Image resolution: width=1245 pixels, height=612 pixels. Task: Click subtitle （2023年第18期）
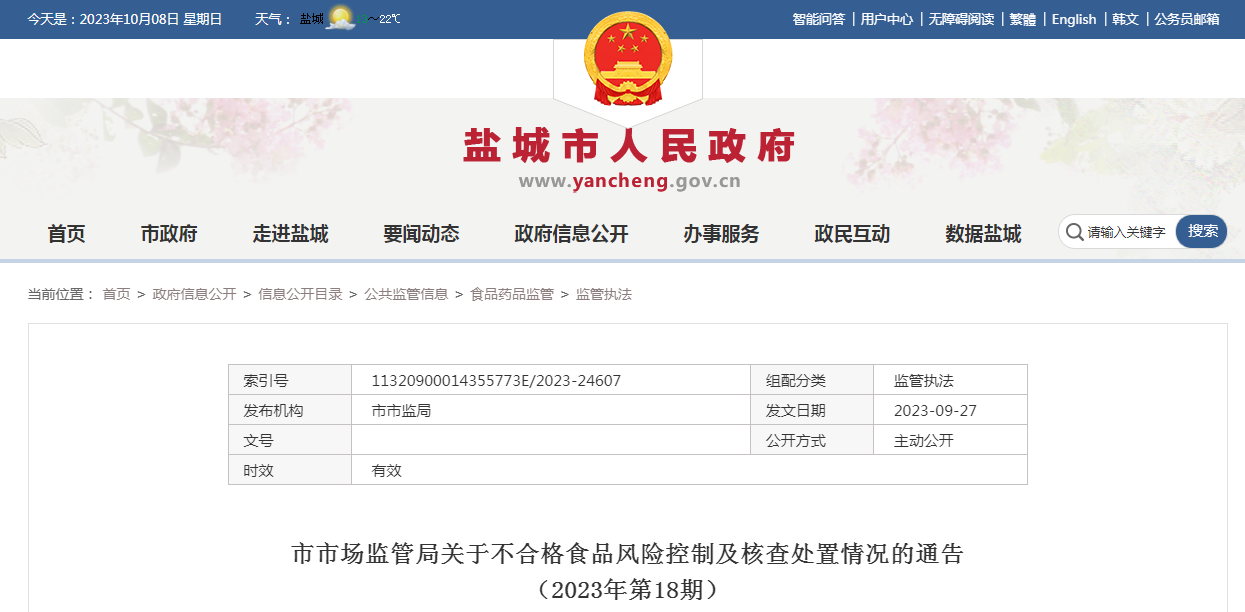(x=627, y=589)
